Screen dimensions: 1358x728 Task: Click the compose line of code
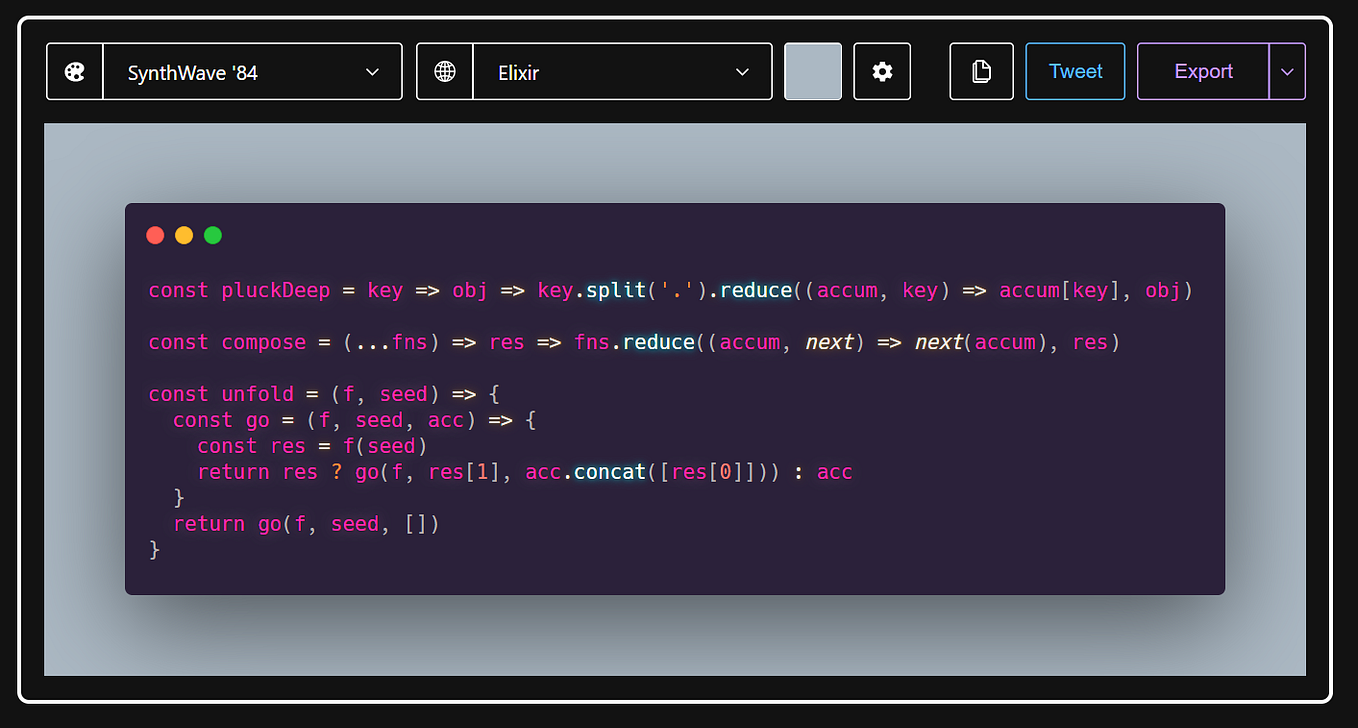click(263, 342)
